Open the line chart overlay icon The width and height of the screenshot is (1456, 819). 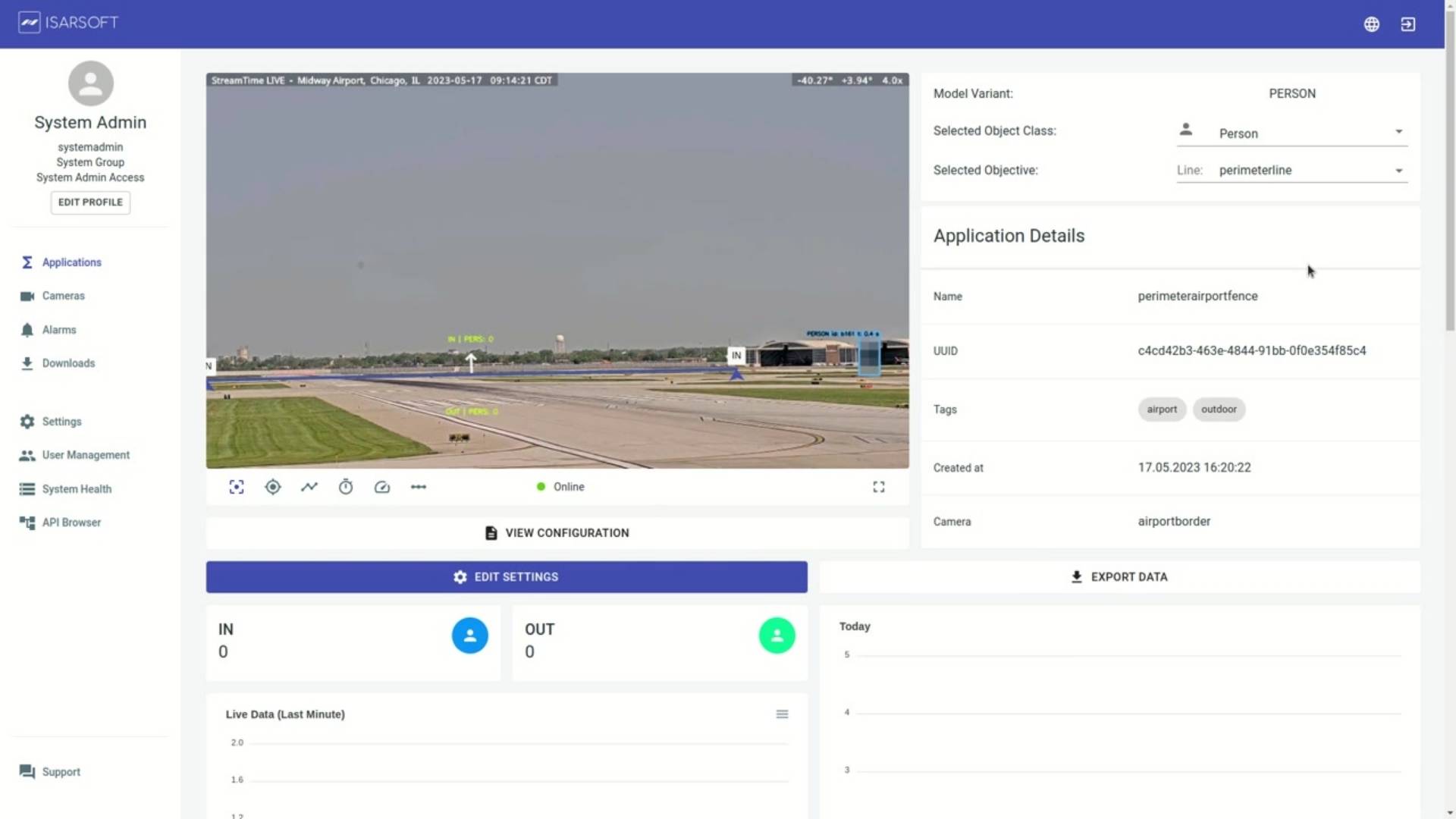(x=309, y=487)
